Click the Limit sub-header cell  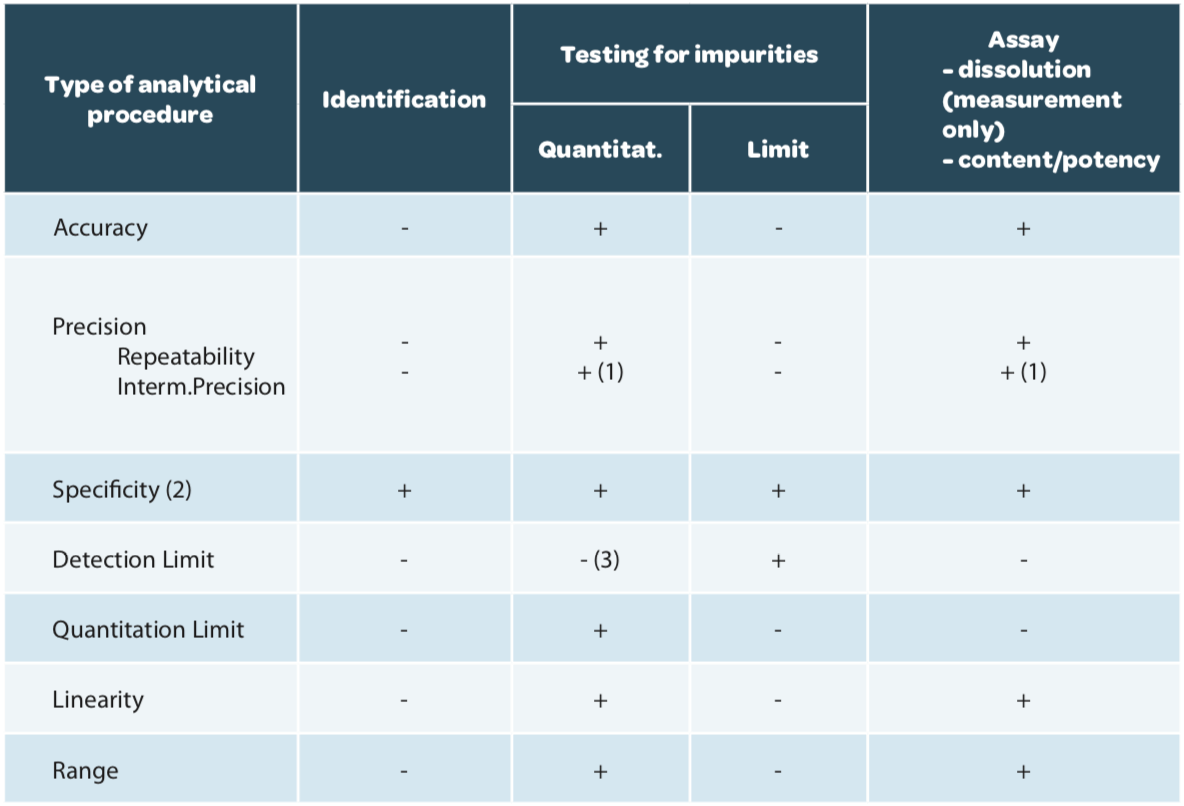coord(778,149)
